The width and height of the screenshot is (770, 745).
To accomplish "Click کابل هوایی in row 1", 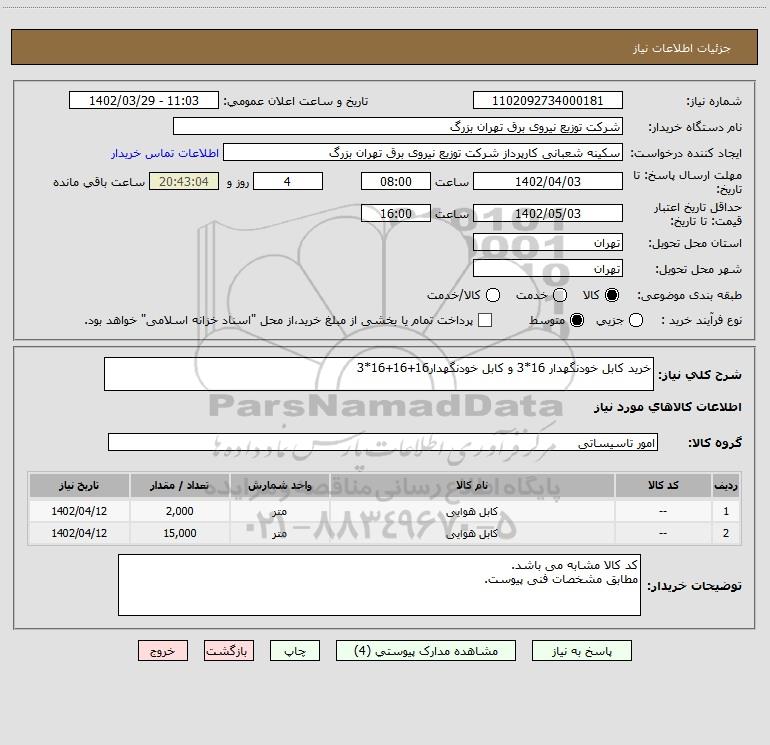I will 472,511.
